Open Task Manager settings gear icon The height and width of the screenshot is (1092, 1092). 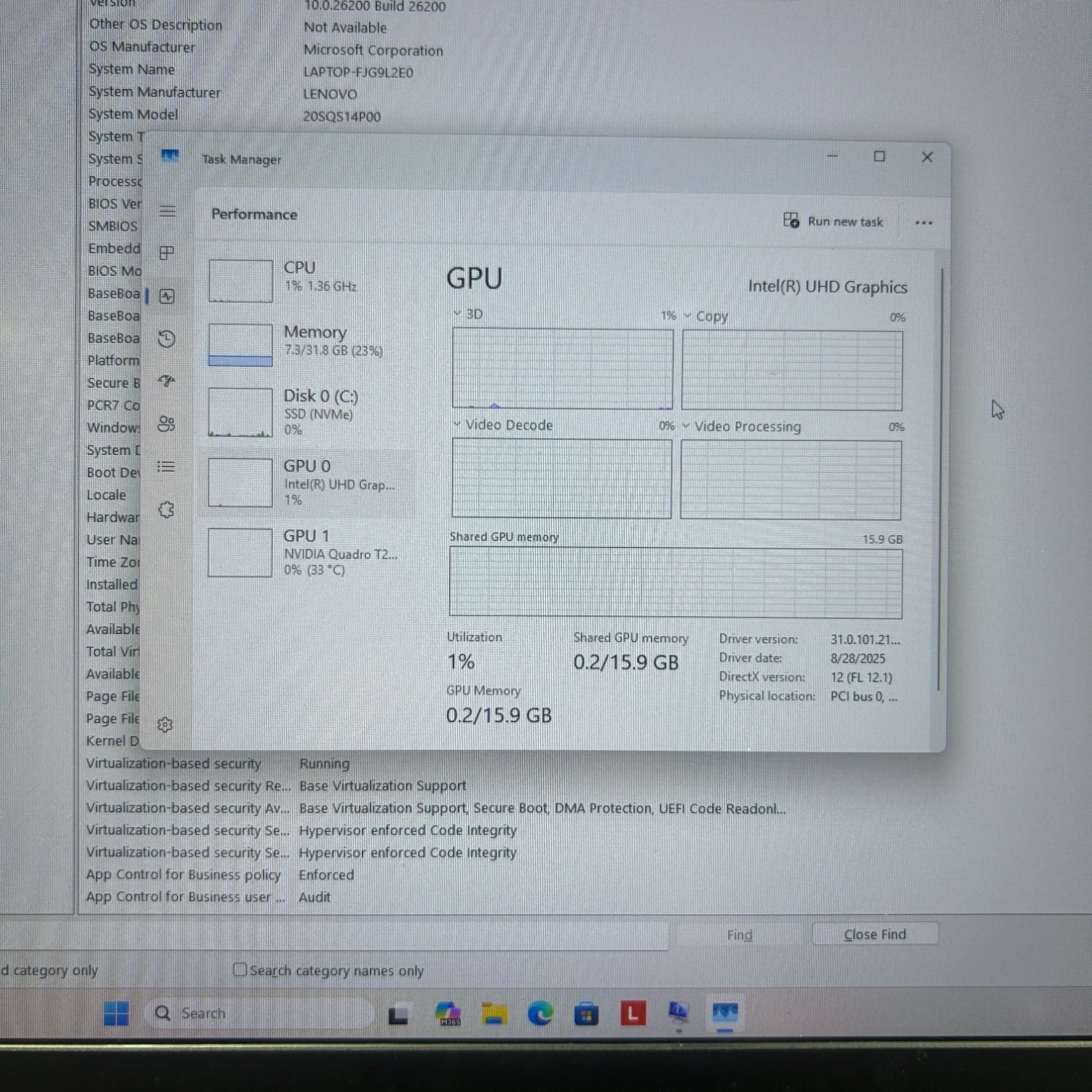[x=165, y=724]
